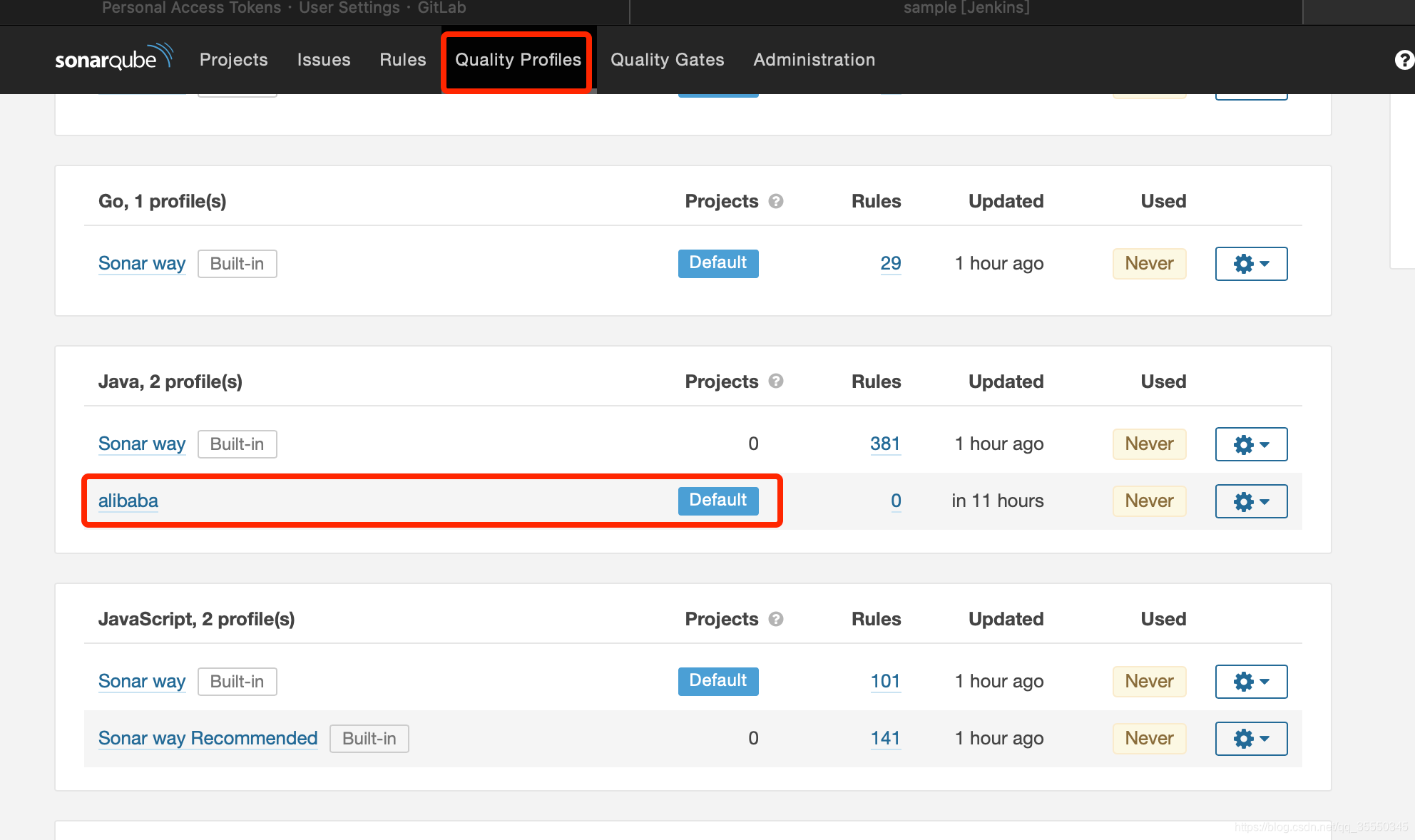
Task: Click Projects help icon in JavaScript section
Action: coord(776,620)
